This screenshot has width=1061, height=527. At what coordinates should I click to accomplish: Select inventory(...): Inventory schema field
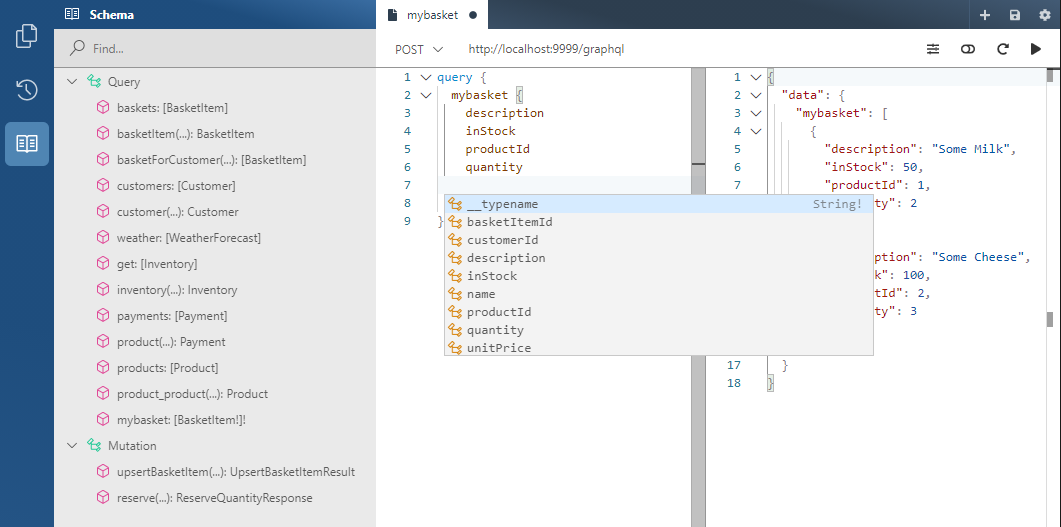pos(177,290)
